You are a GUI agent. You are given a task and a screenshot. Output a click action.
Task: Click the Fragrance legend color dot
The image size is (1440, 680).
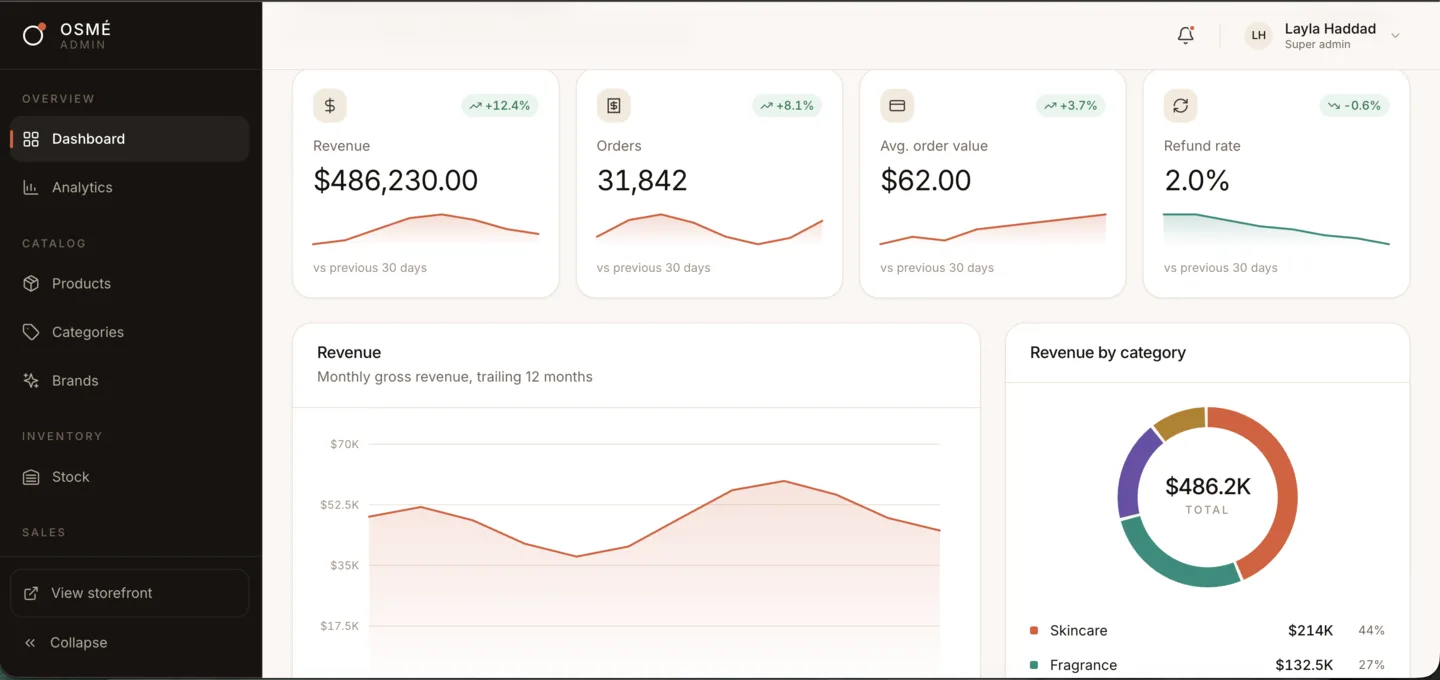coord(1034,665)
